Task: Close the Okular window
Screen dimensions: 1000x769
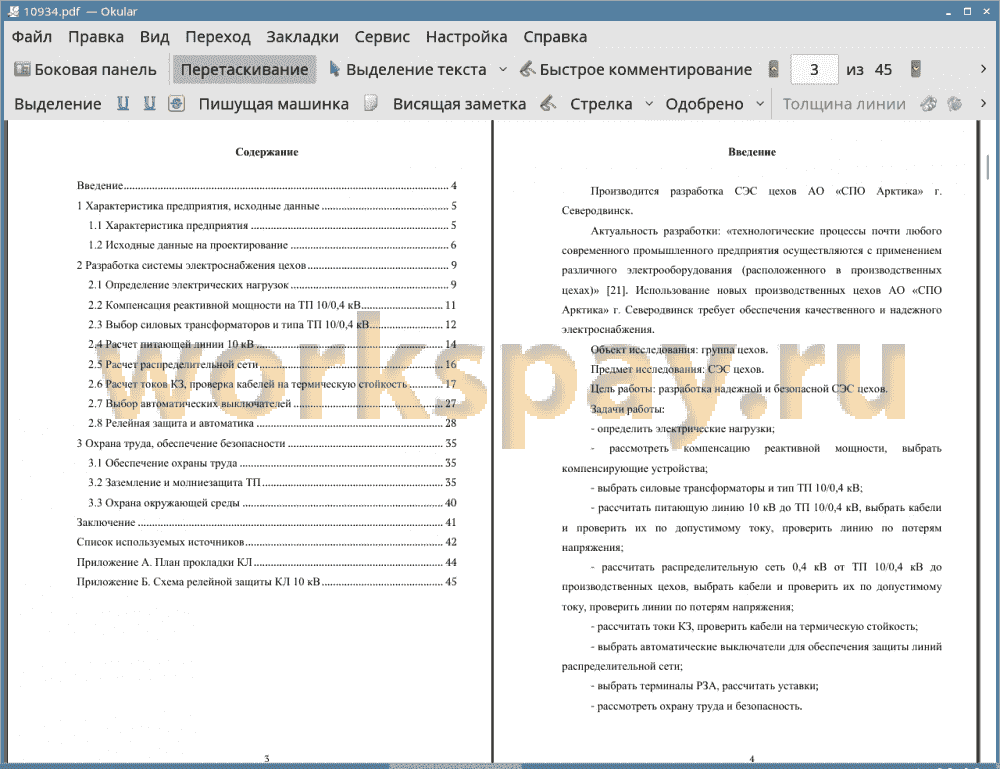Action: [986, 11]
